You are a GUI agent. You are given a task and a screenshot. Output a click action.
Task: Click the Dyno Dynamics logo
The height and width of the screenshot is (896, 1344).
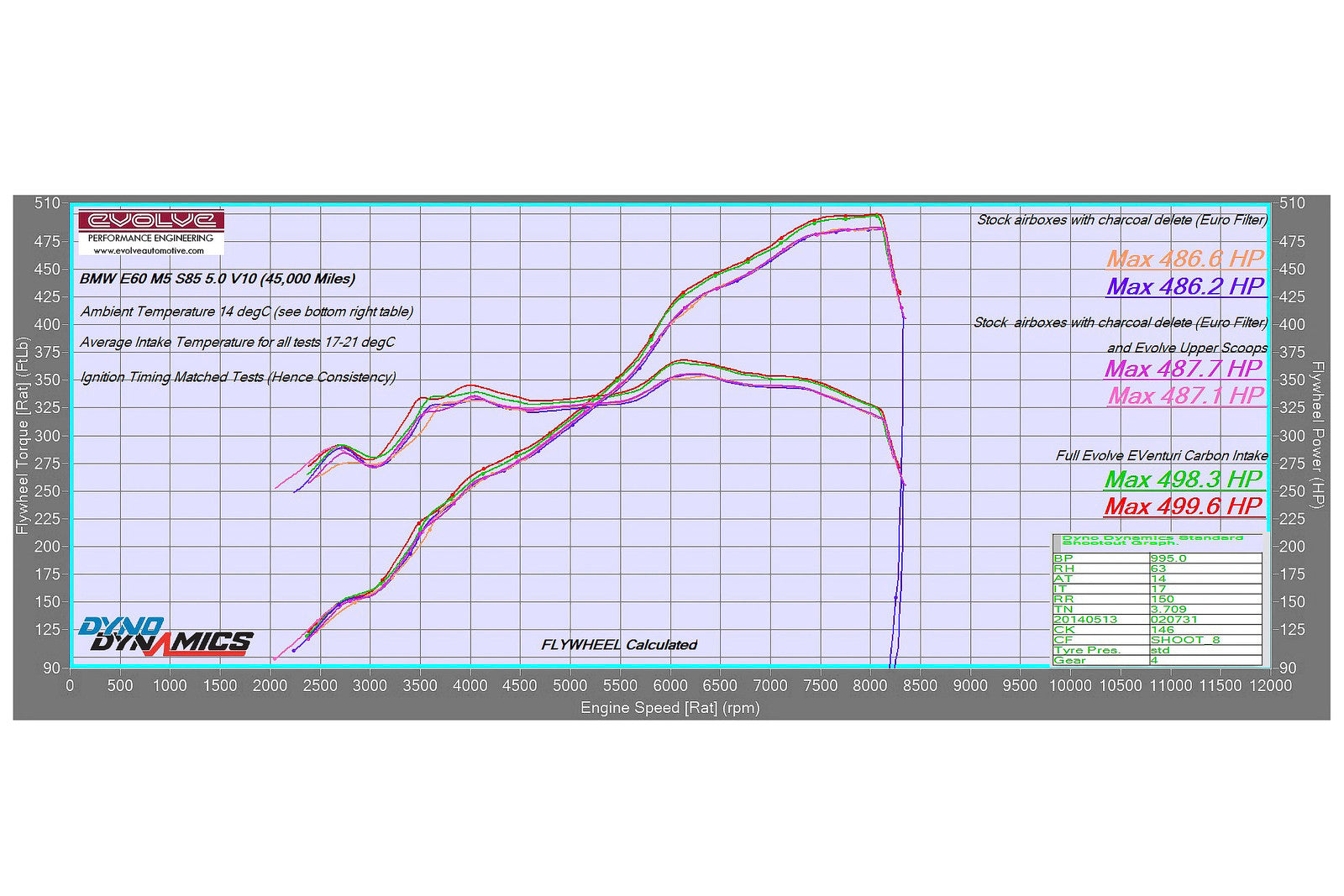(165, 637)
